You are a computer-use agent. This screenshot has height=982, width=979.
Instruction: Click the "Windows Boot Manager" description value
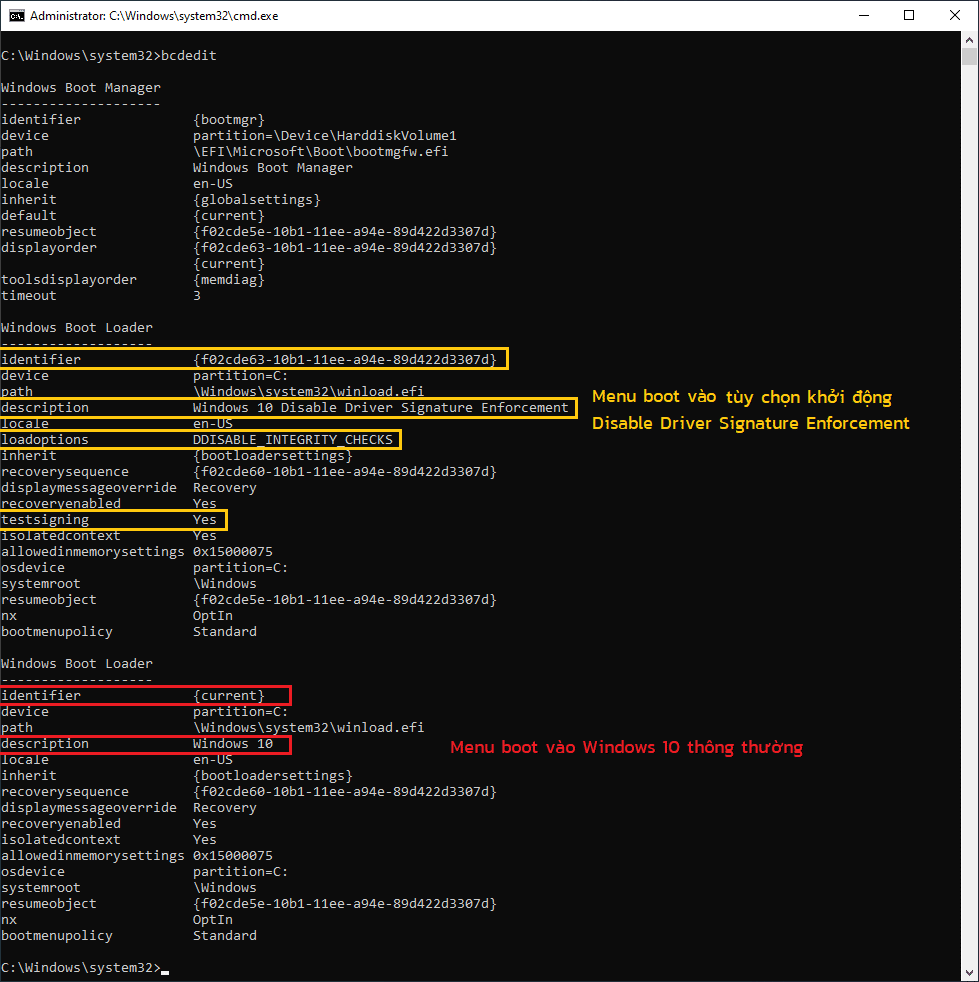coord(272,168)
